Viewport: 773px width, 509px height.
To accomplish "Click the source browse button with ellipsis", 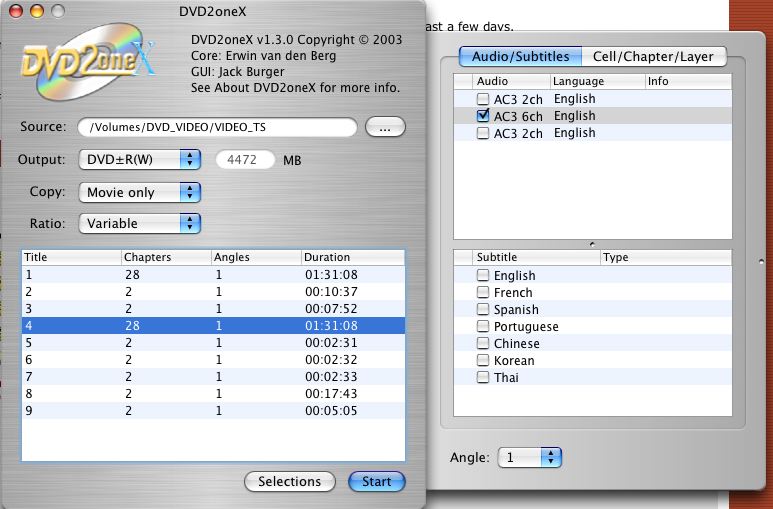I will (x=385, y=127).
